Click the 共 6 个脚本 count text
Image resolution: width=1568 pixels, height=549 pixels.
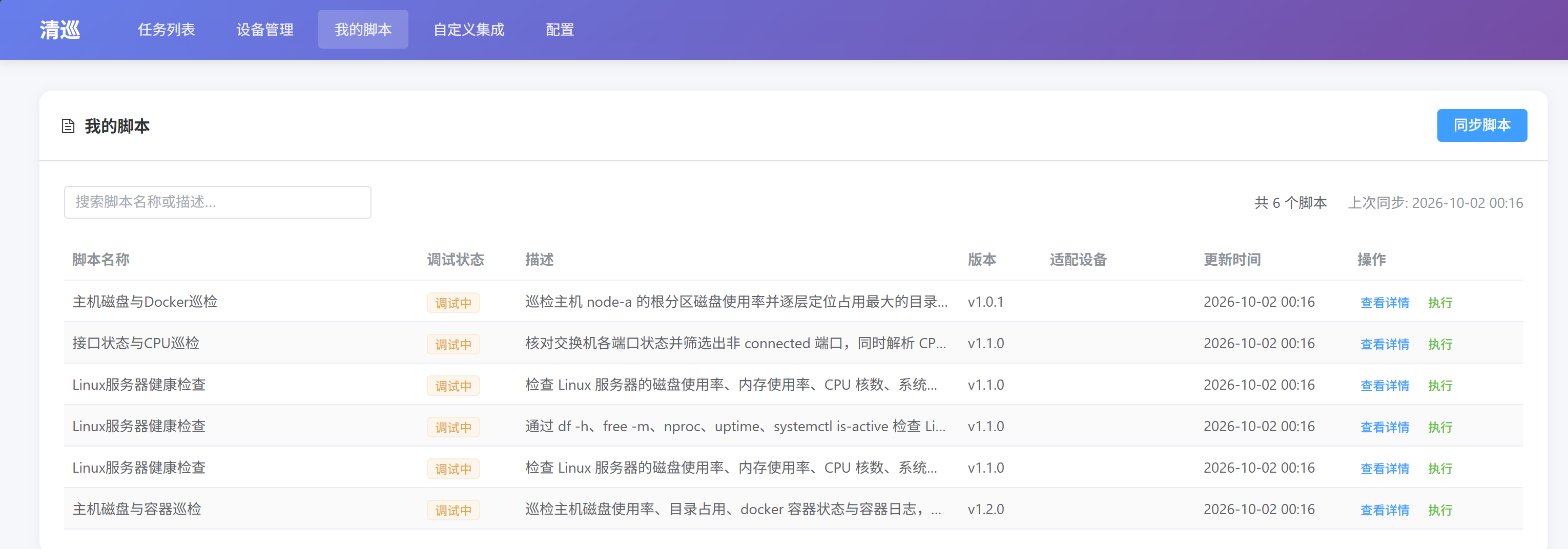click(x=1290, y=203)
